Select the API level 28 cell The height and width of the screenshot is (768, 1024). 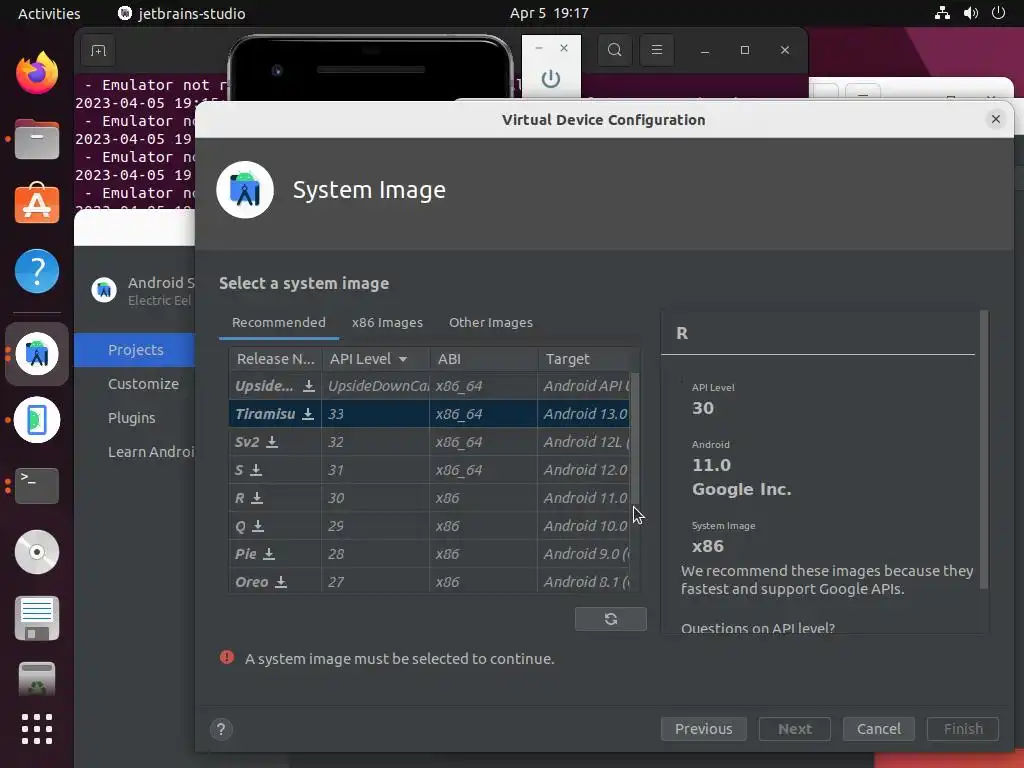click(376, 554)
